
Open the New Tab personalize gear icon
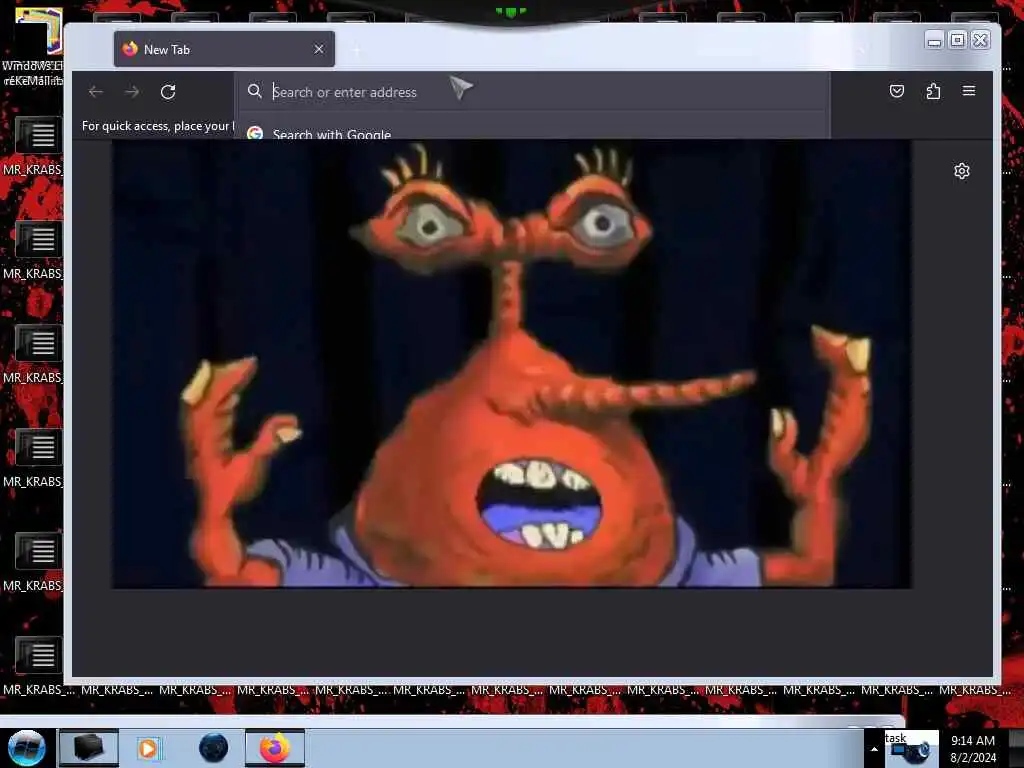(x=961, y=171)
